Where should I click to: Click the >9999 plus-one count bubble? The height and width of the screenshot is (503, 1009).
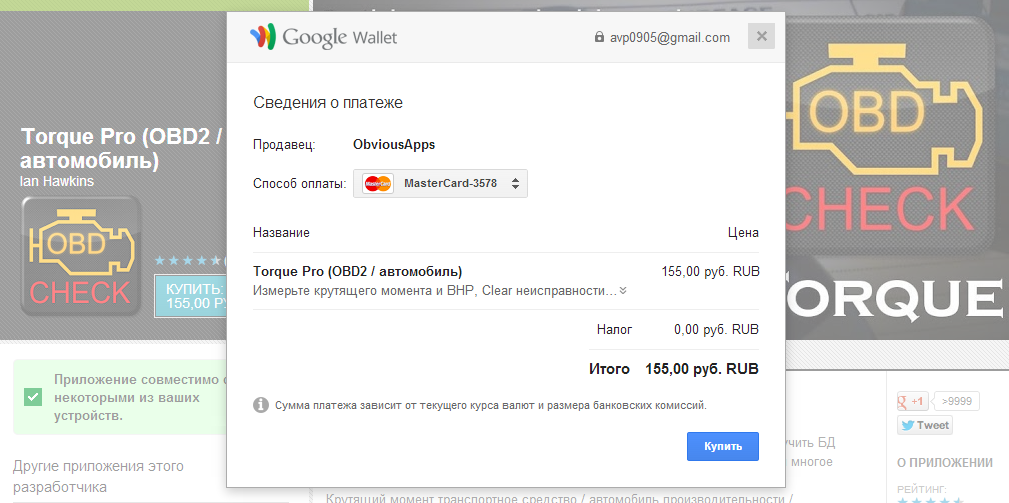click(x=958, y=401)
